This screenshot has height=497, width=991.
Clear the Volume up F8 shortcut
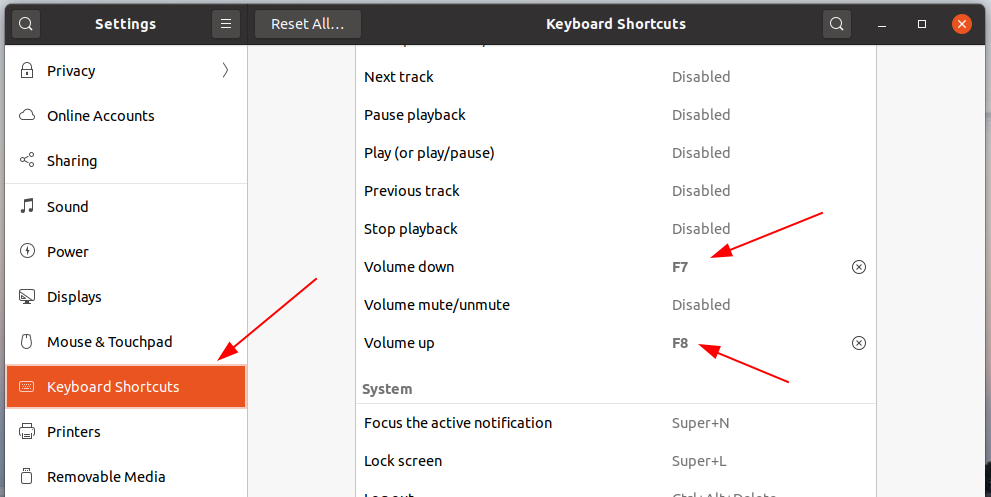coord(858,343)
